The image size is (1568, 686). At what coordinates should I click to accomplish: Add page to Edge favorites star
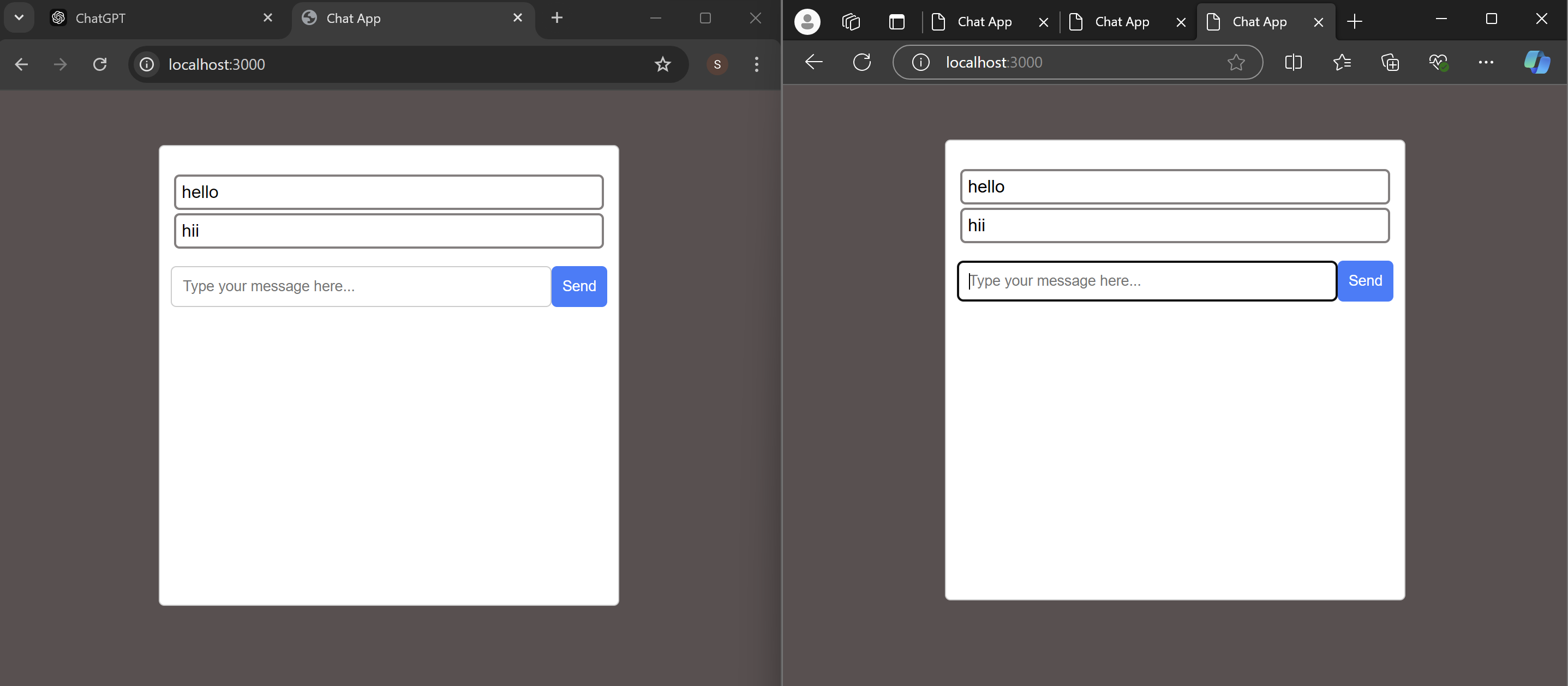[1236, 62]
